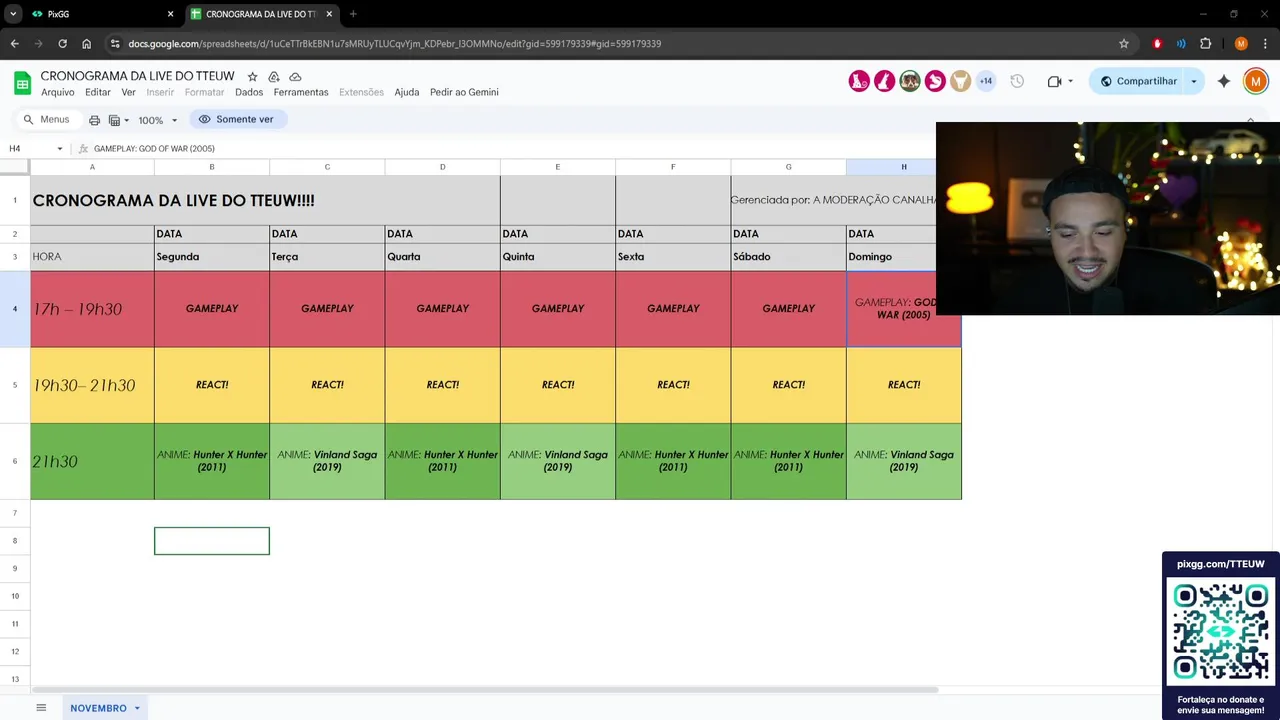Screen dimensions: 1280x720
Task: Select the 21h30 time cell
Action: (92, 461)
